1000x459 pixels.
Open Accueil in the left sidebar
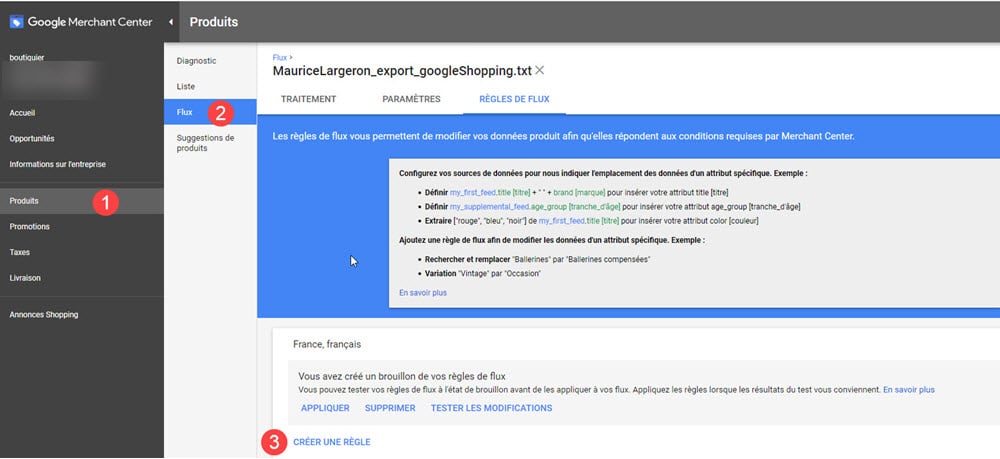[x=22, y=113]
